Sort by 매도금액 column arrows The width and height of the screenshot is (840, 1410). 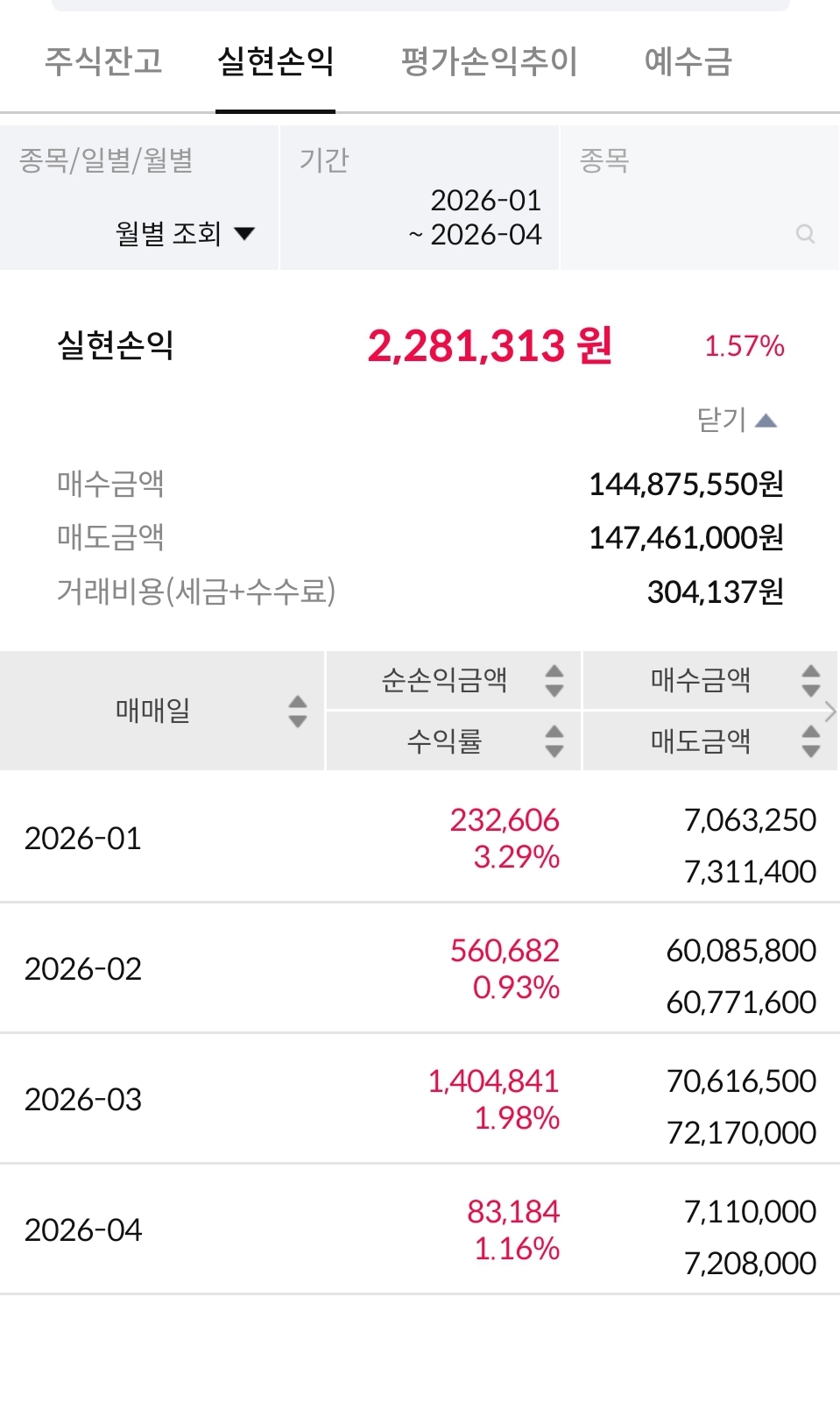pos(811,741)
